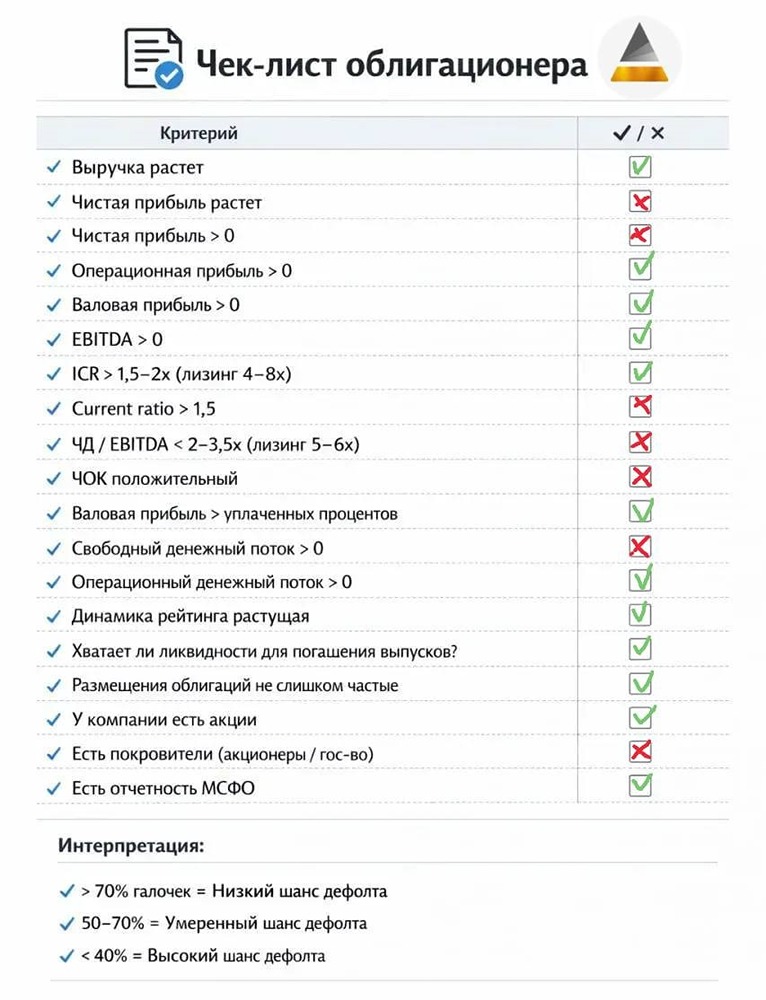Toggle the checkbox for Есть отчетность МСФО
Image resolution: width=766 pixels, height=1000 pixels.
640,785
